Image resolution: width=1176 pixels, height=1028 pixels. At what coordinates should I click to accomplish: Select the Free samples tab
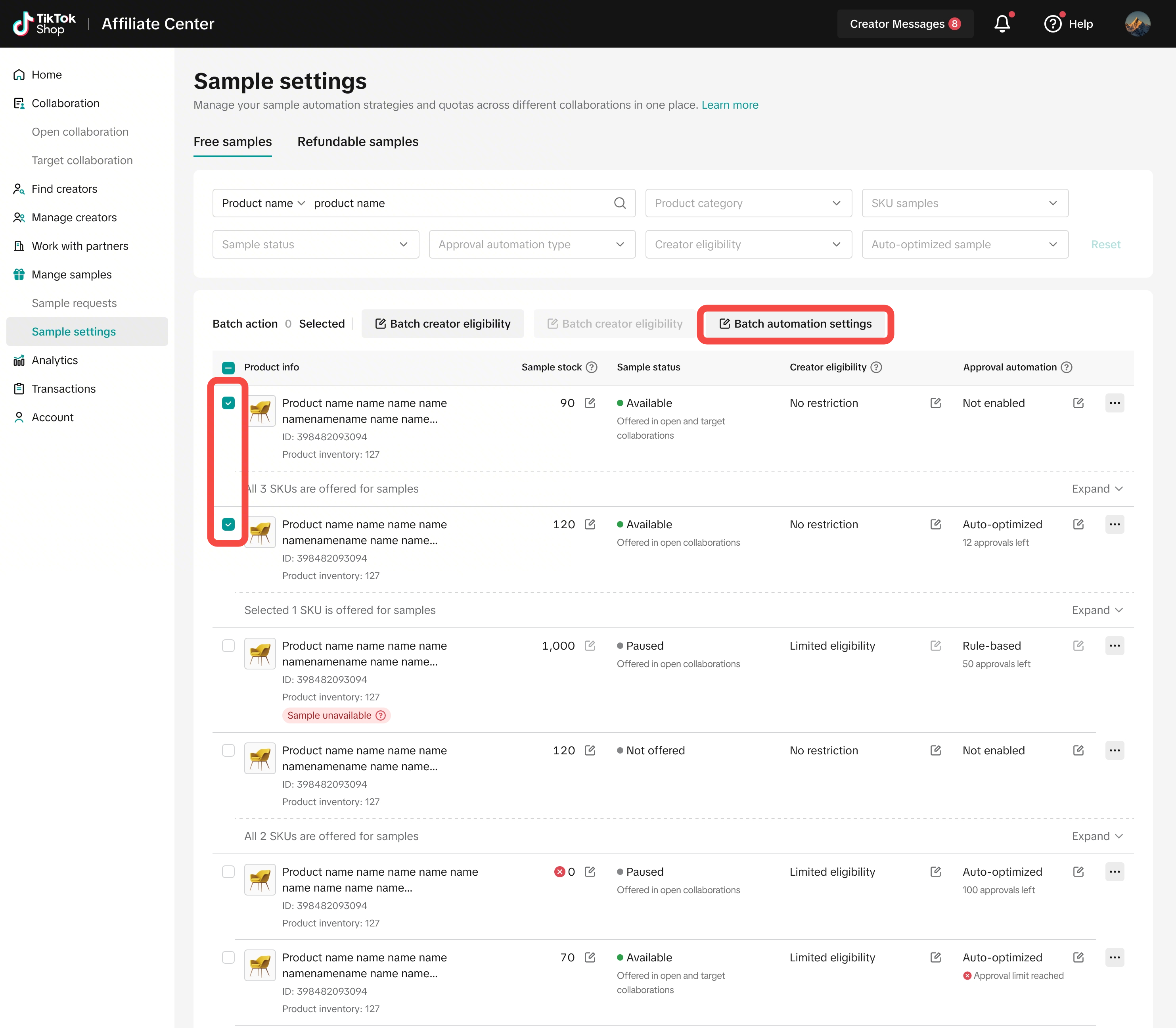[233, 142]
